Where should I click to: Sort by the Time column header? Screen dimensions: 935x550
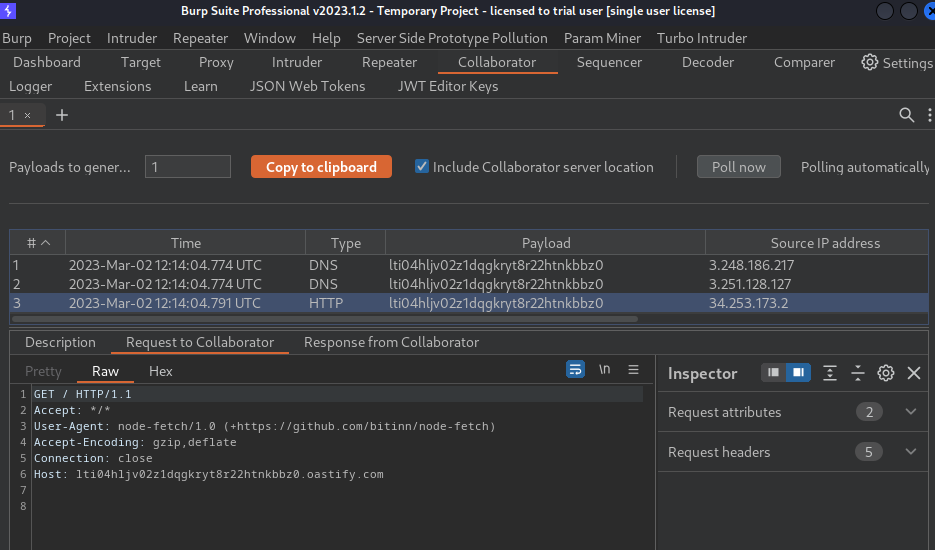[185, 243]
